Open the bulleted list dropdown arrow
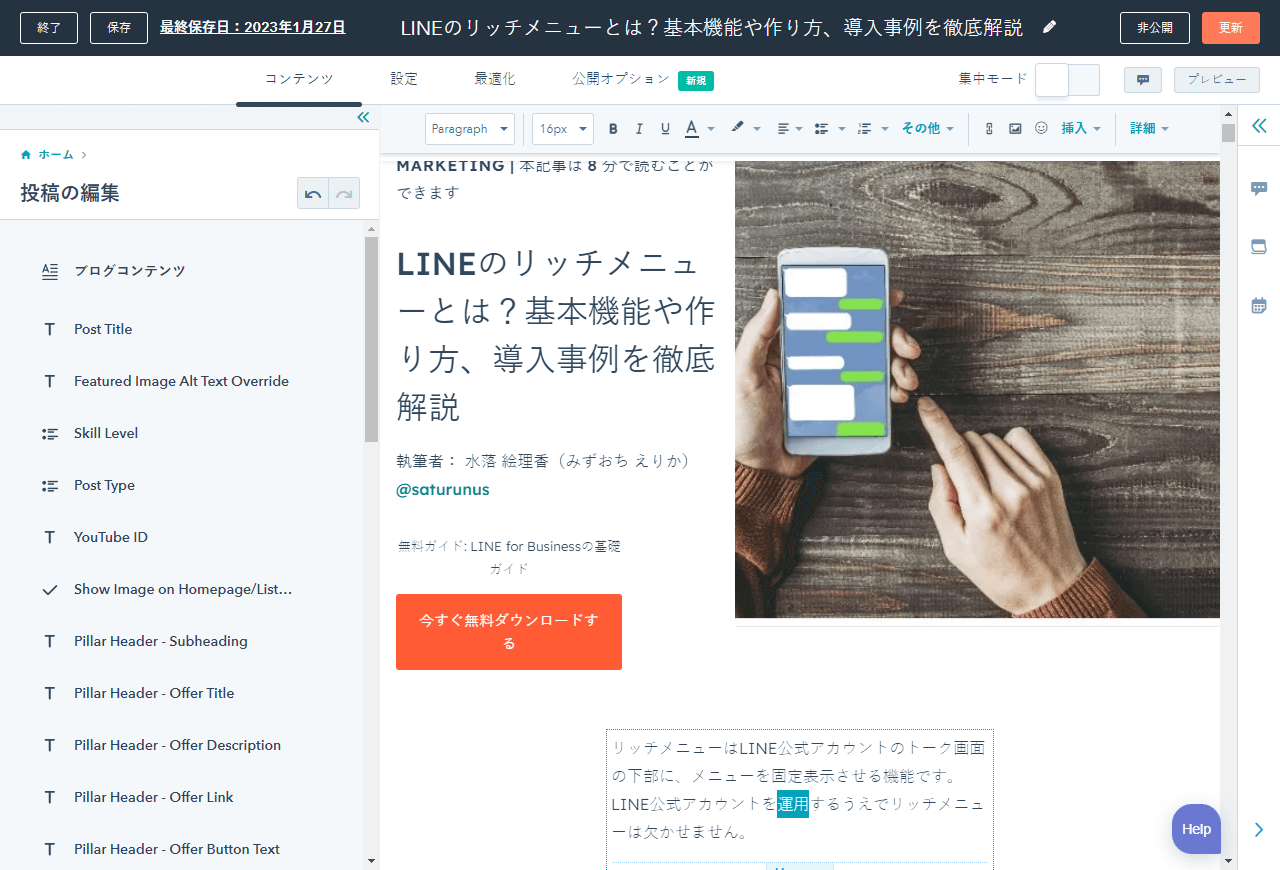The image size is (1280, 870). coord(841,129)
